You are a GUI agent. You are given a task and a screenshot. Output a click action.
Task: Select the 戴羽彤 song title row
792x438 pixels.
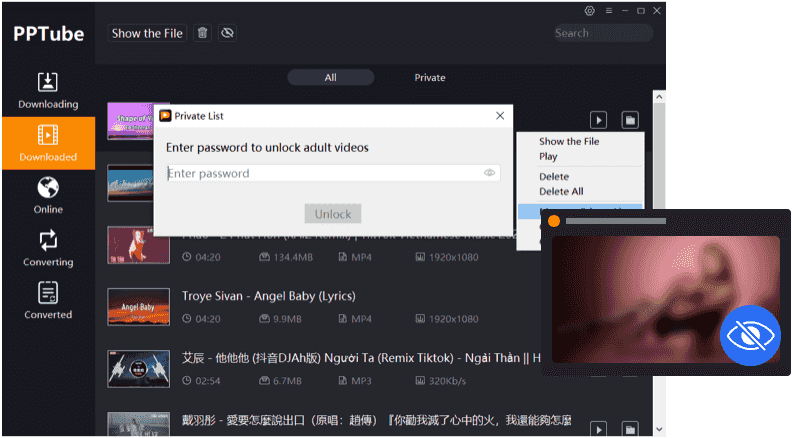tap(376, 420)
